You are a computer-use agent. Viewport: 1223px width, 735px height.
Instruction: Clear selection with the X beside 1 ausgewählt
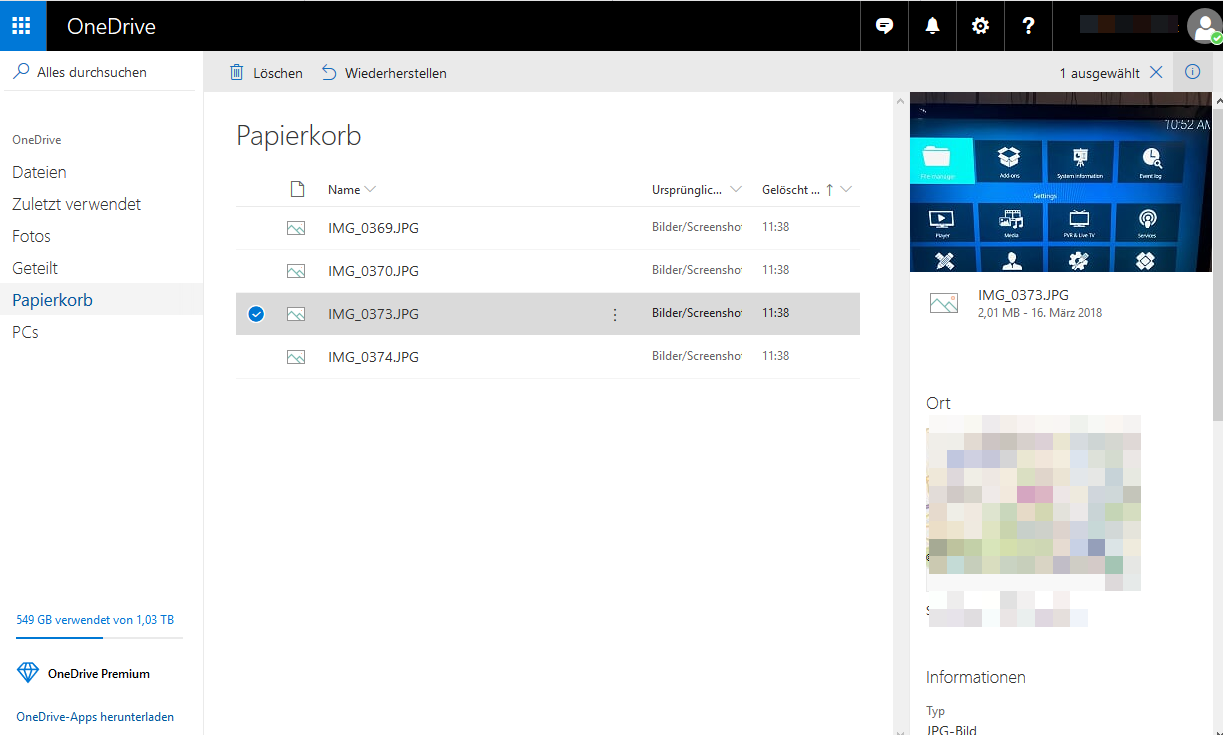(x=1156, y=72)
